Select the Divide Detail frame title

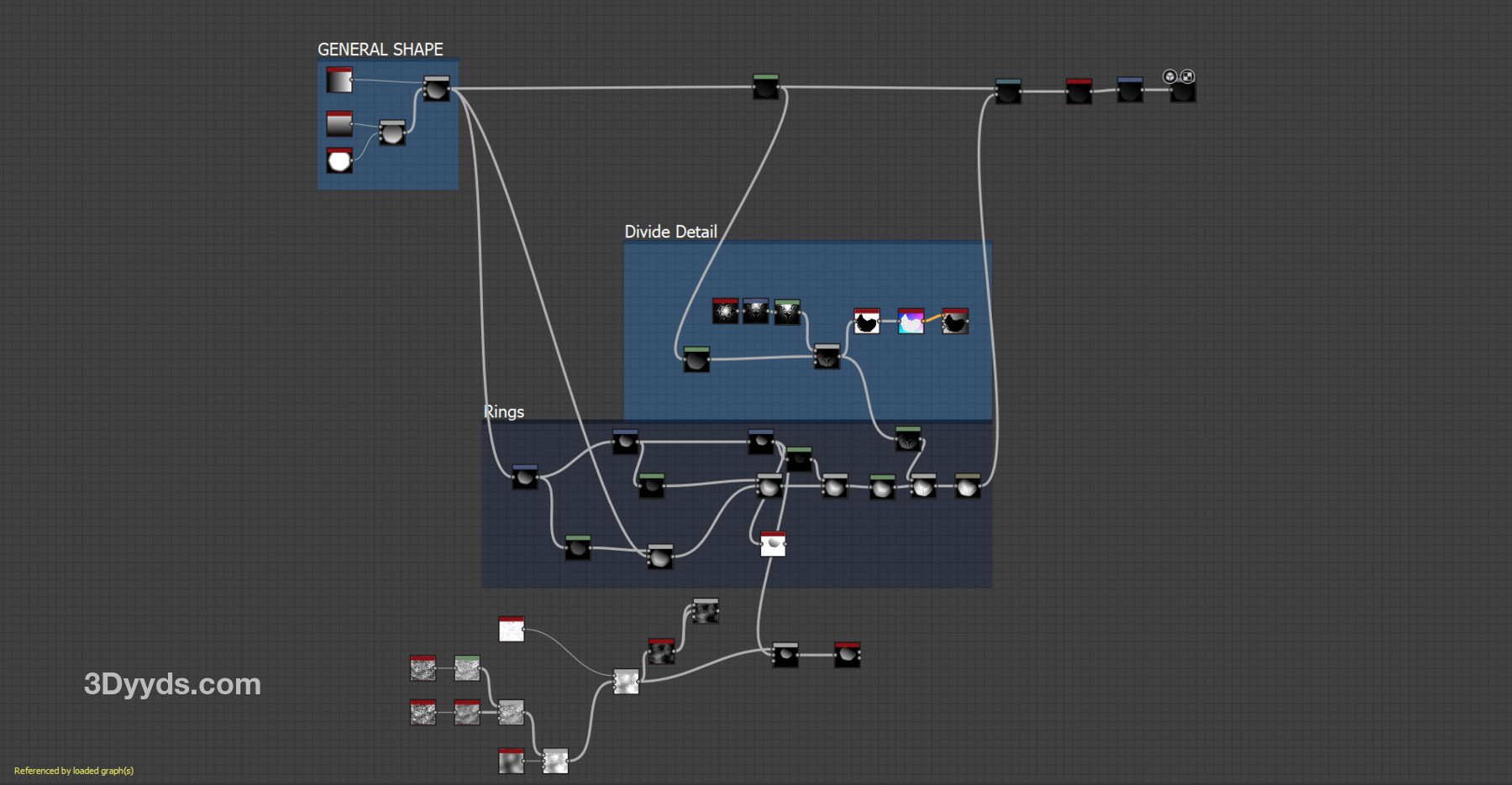[x=670, y=232]
